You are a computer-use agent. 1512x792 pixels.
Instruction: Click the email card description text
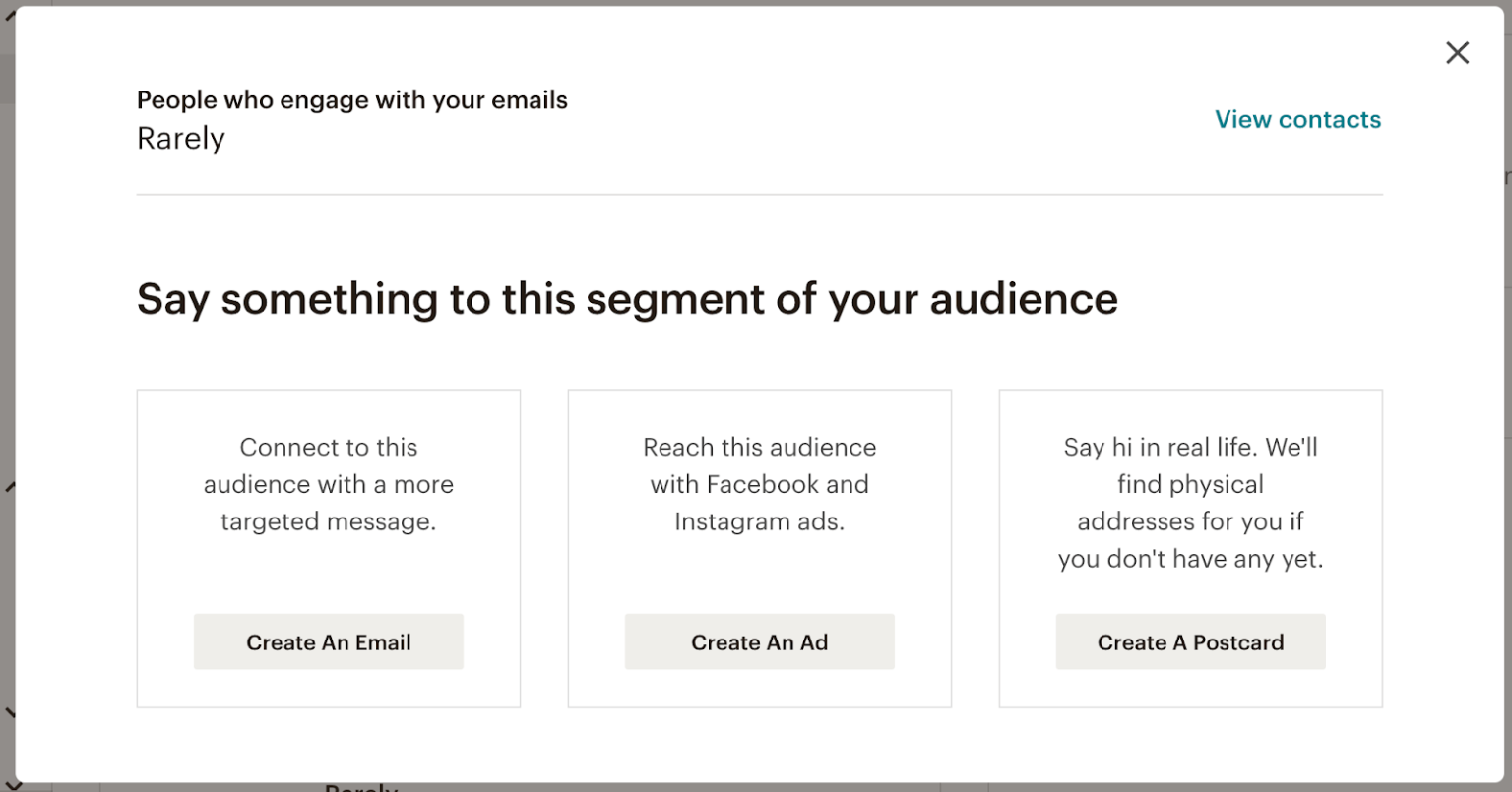coord(328,484)
